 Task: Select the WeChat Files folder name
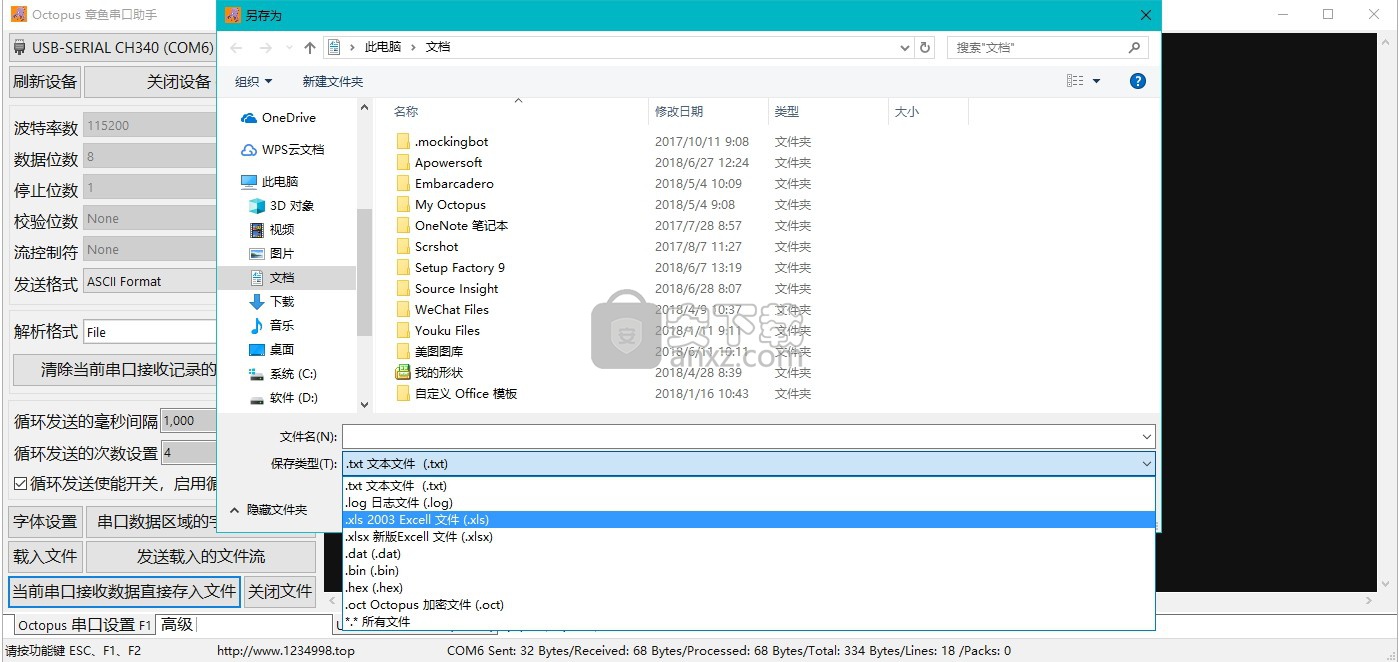[452, 310]
